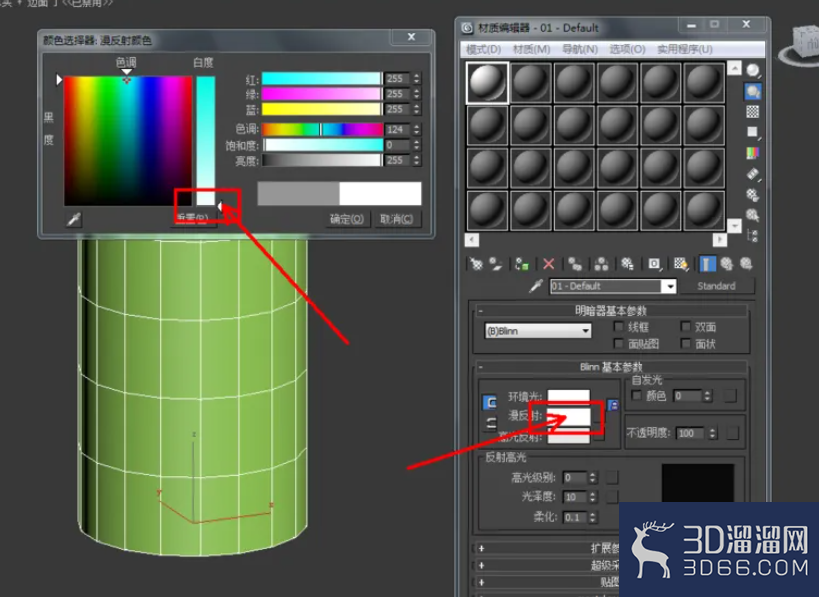This screenshot has height=597, width=819.
Task: Click map button beside 不透明度 value
Action: coord(733,433)
